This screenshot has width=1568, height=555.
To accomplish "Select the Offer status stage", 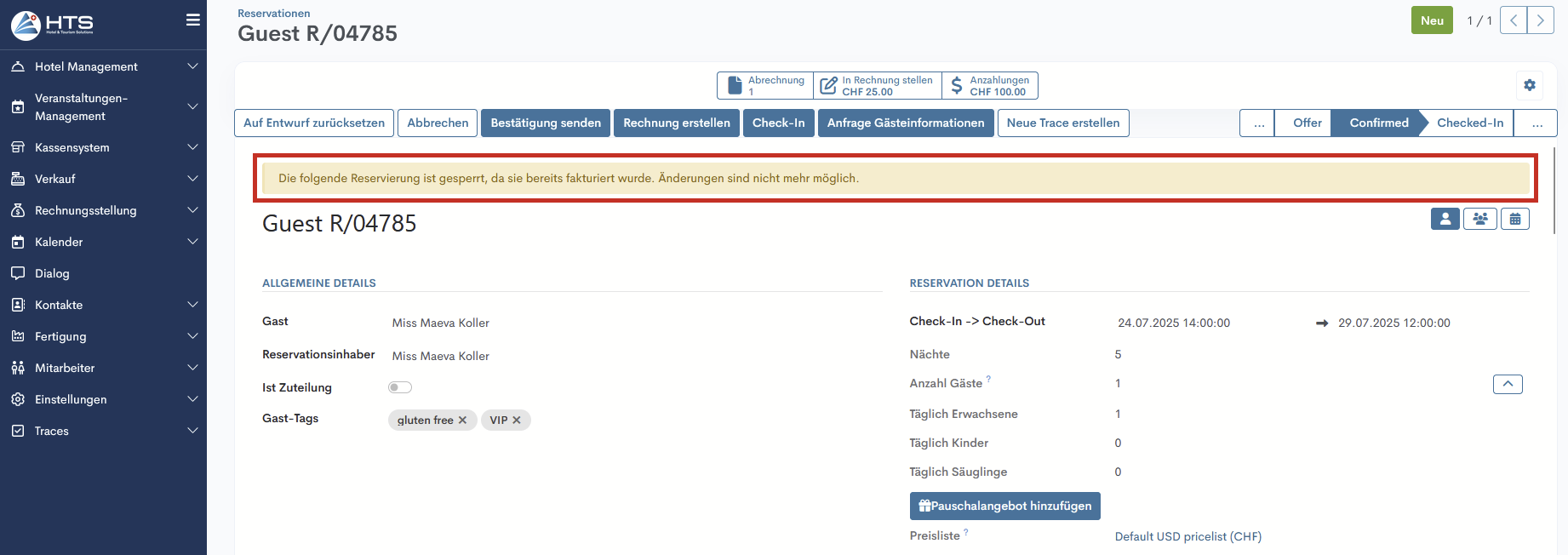I will click(1307, 123).
